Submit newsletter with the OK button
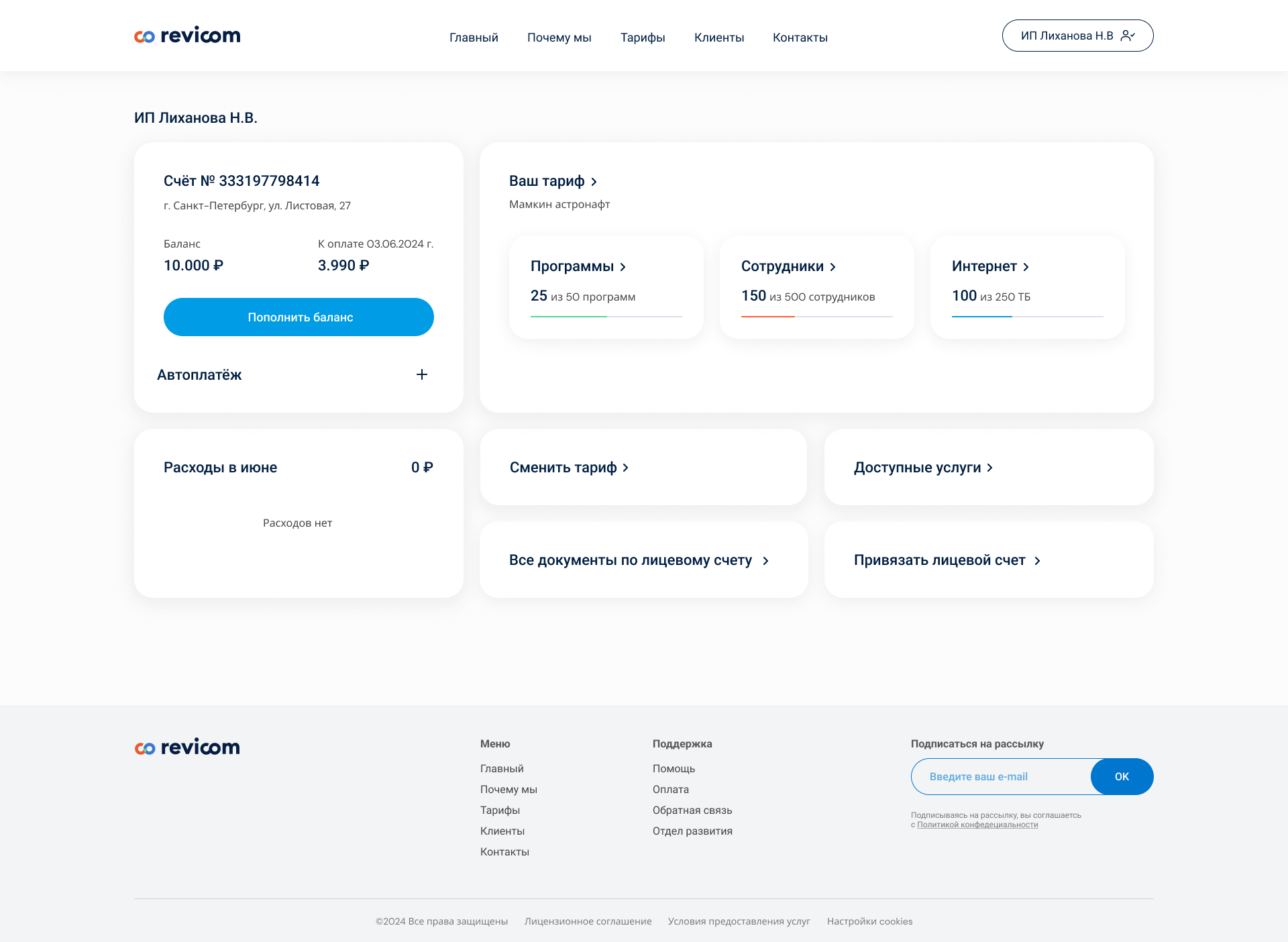The image size is (1288, 942). [1122, 776]
